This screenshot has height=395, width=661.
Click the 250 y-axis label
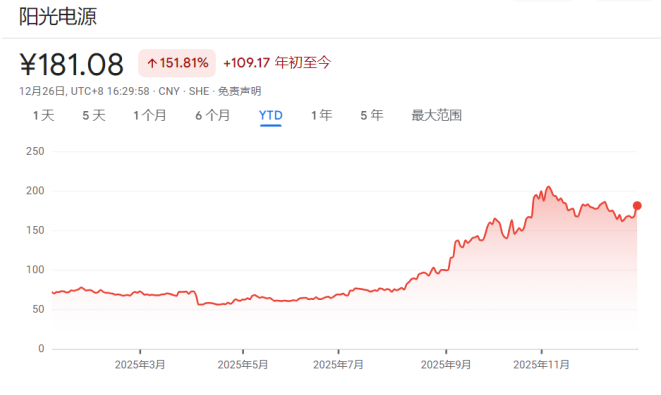tap(35, 151)
